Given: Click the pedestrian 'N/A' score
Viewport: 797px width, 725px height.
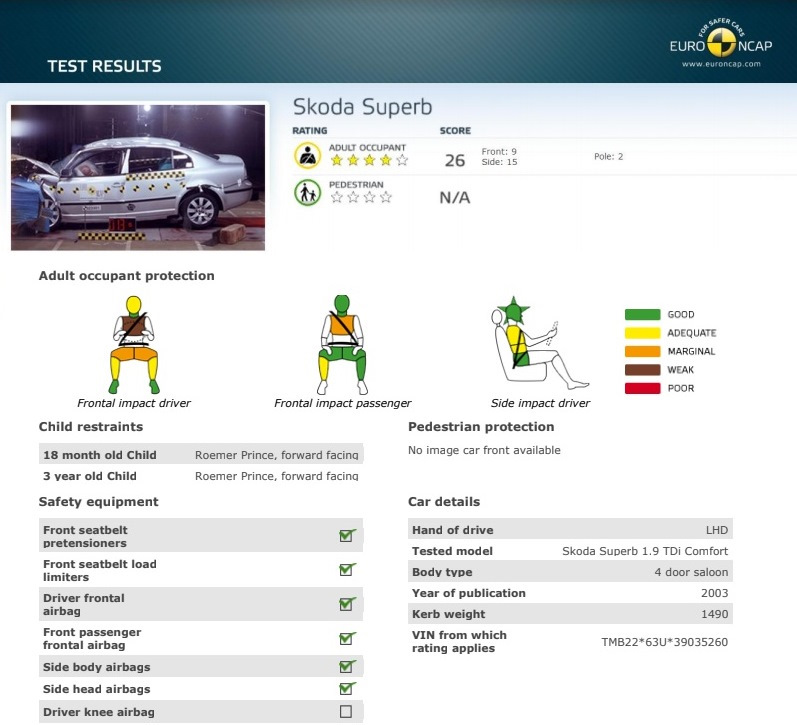Looking at the screenshot, I should tap(455, 197).
